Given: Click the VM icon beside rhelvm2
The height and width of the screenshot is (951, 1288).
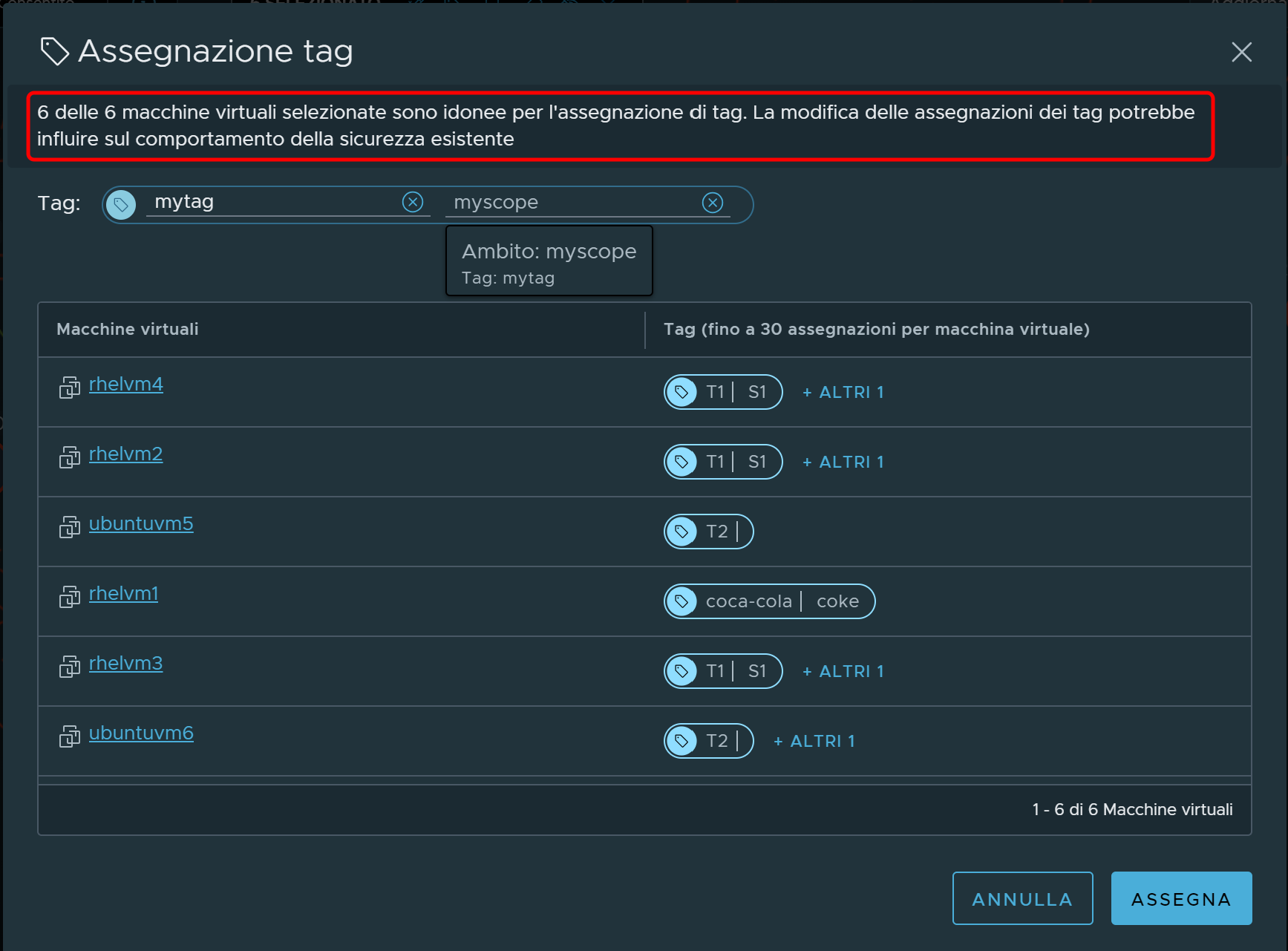Looking at the screenshot, I should click(x=70, y=457).
